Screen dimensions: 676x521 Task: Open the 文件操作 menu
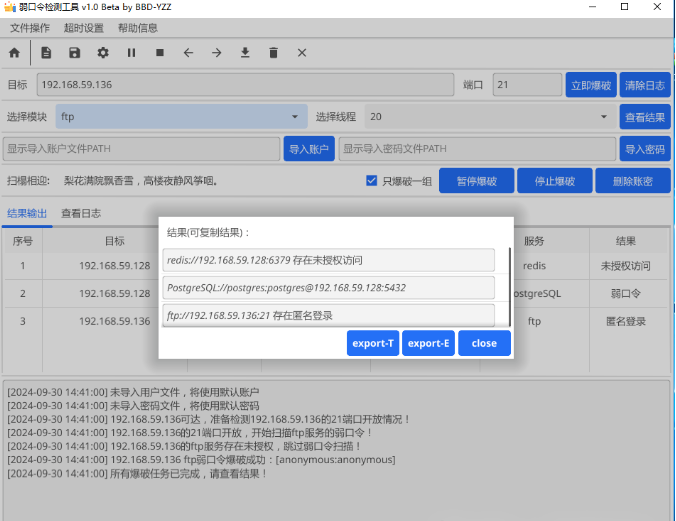[x=30, y=28]
